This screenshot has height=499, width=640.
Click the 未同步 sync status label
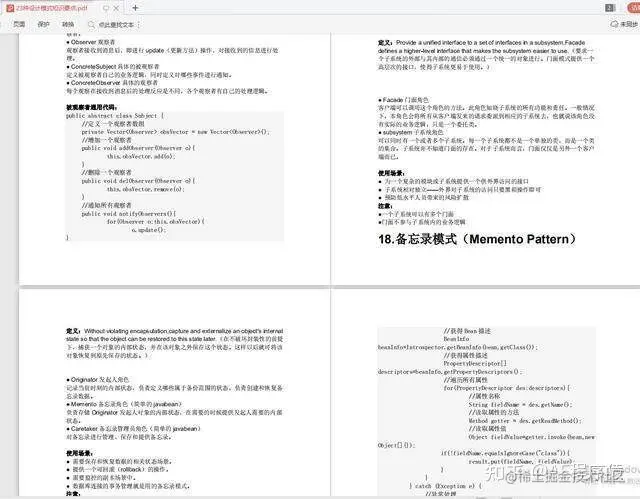tap(629, 25)
